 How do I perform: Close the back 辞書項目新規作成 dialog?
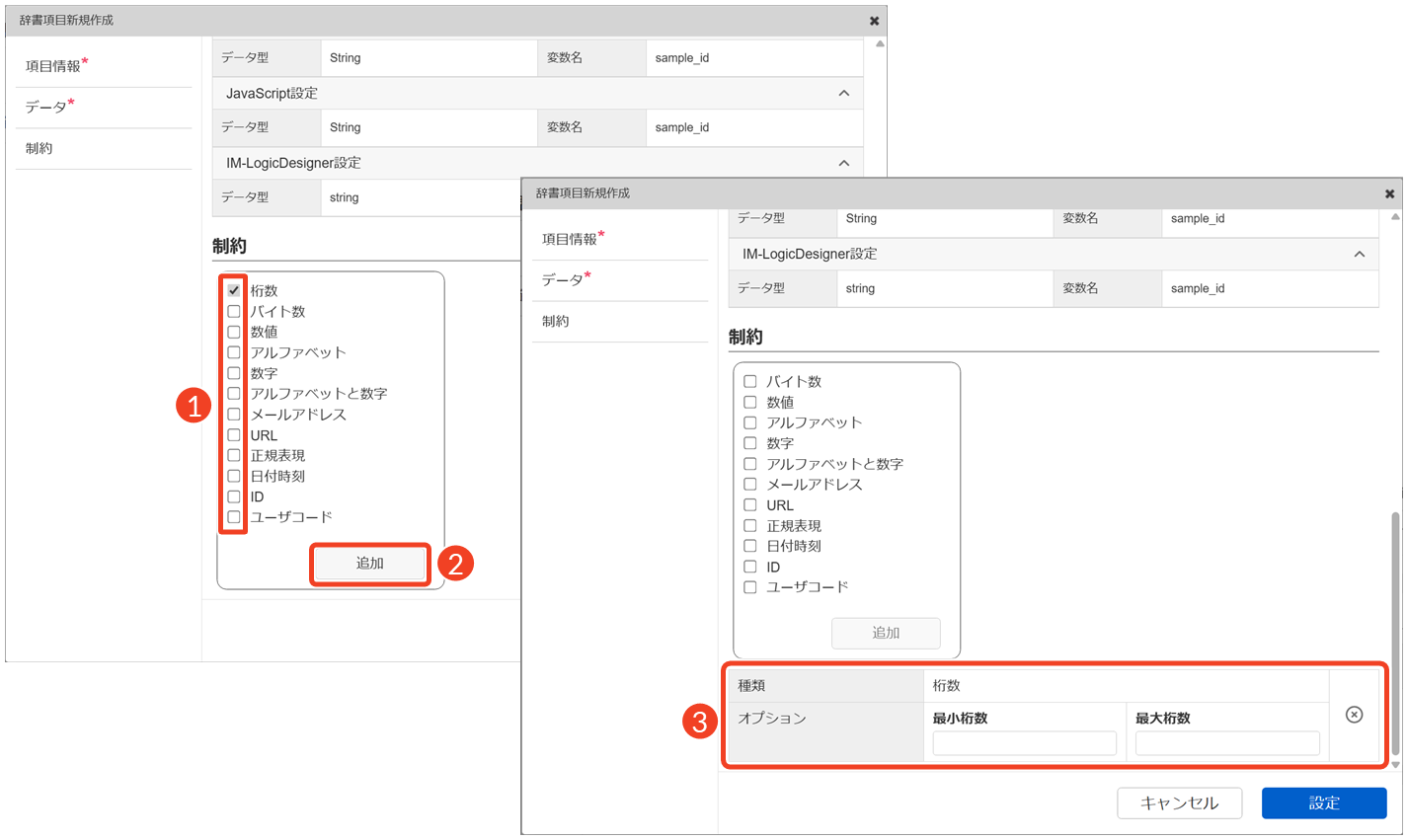(x=874, y=21)
